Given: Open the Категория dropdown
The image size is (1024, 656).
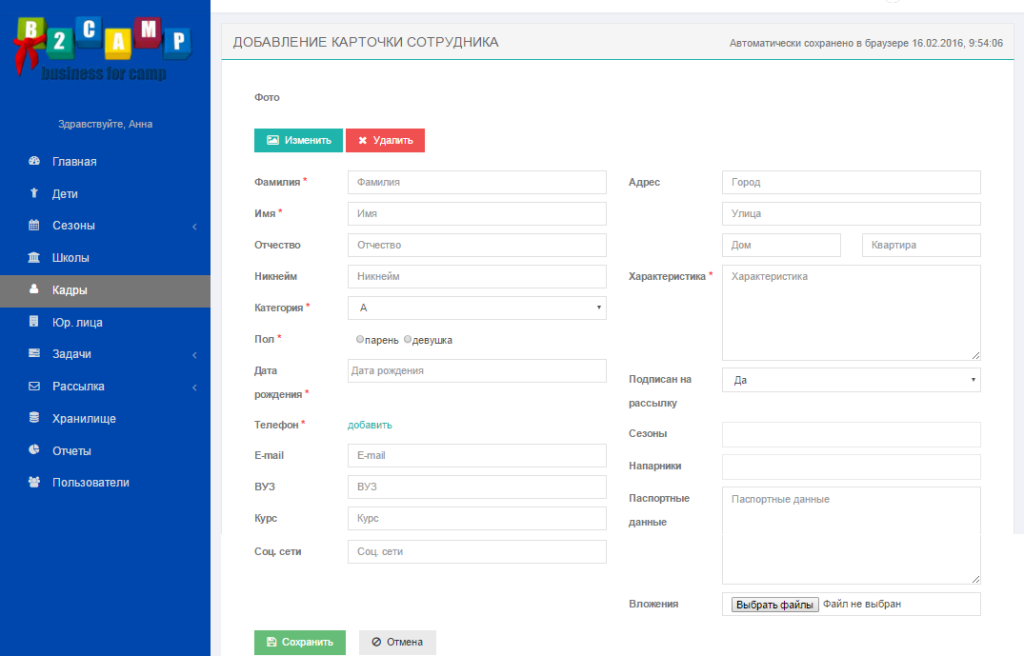Looking at the screenshot, I should click(476, 308).
